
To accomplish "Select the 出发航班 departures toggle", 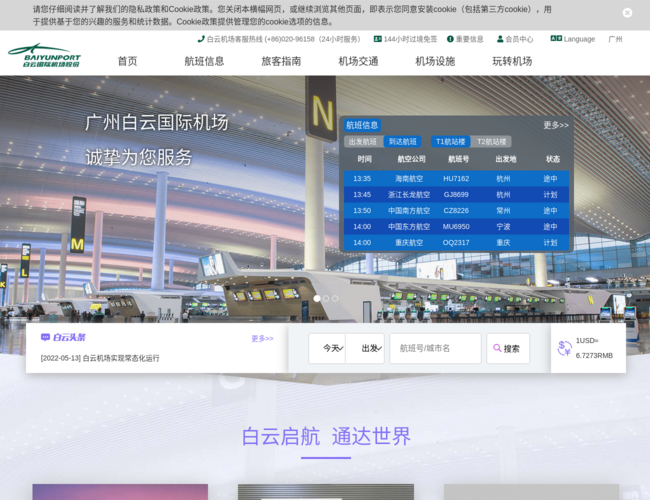I will (363, 142).
